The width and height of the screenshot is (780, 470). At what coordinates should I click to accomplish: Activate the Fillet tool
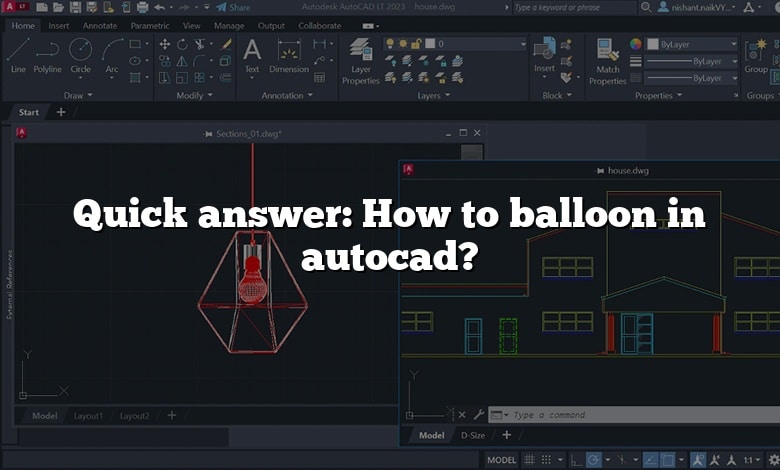(x=199, y=61)
